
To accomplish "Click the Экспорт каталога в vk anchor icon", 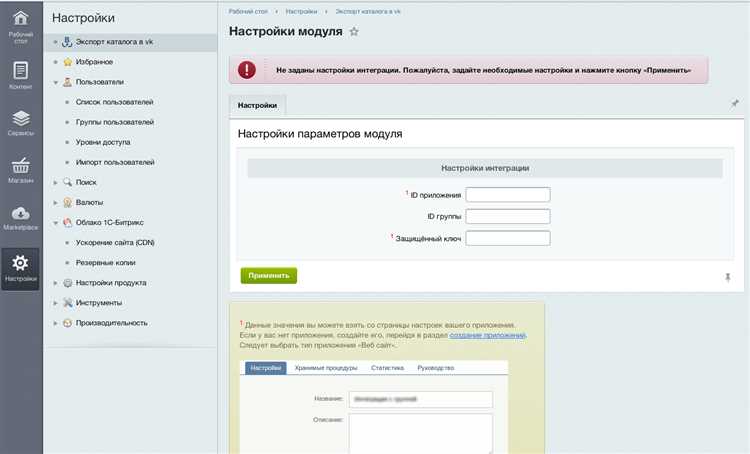I will click(67, 42).
